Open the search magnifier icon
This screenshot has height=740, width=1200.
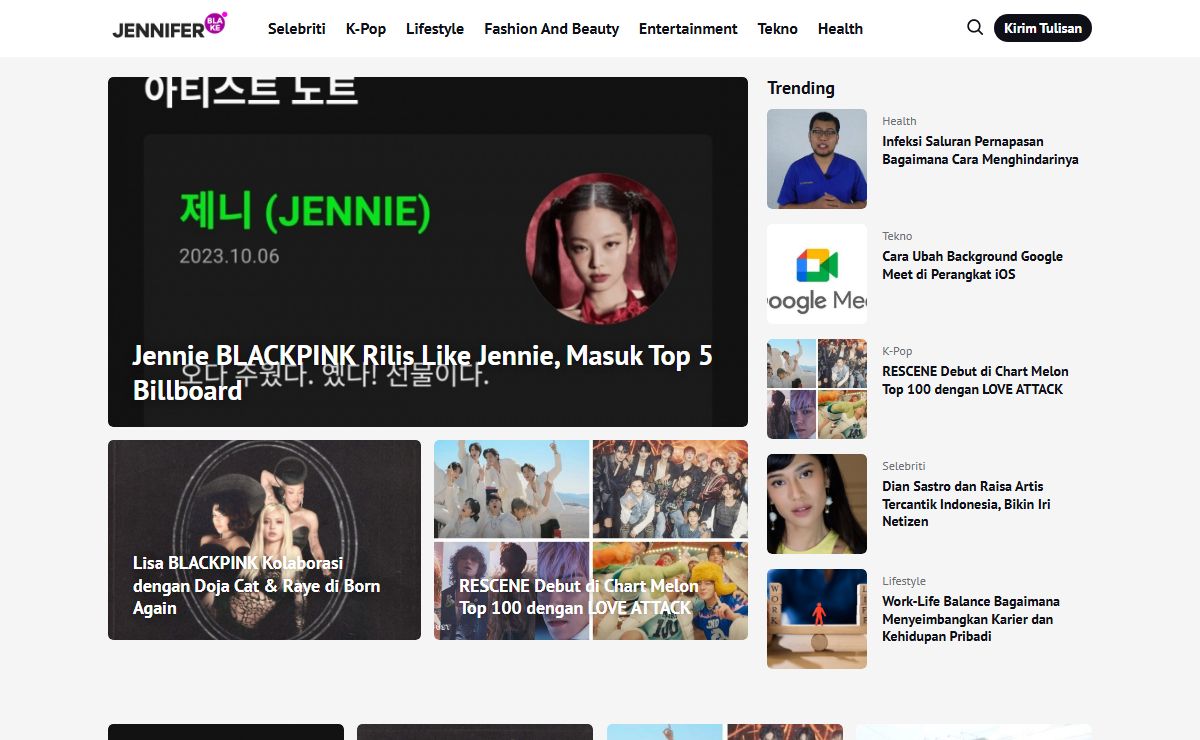(975, 28)
